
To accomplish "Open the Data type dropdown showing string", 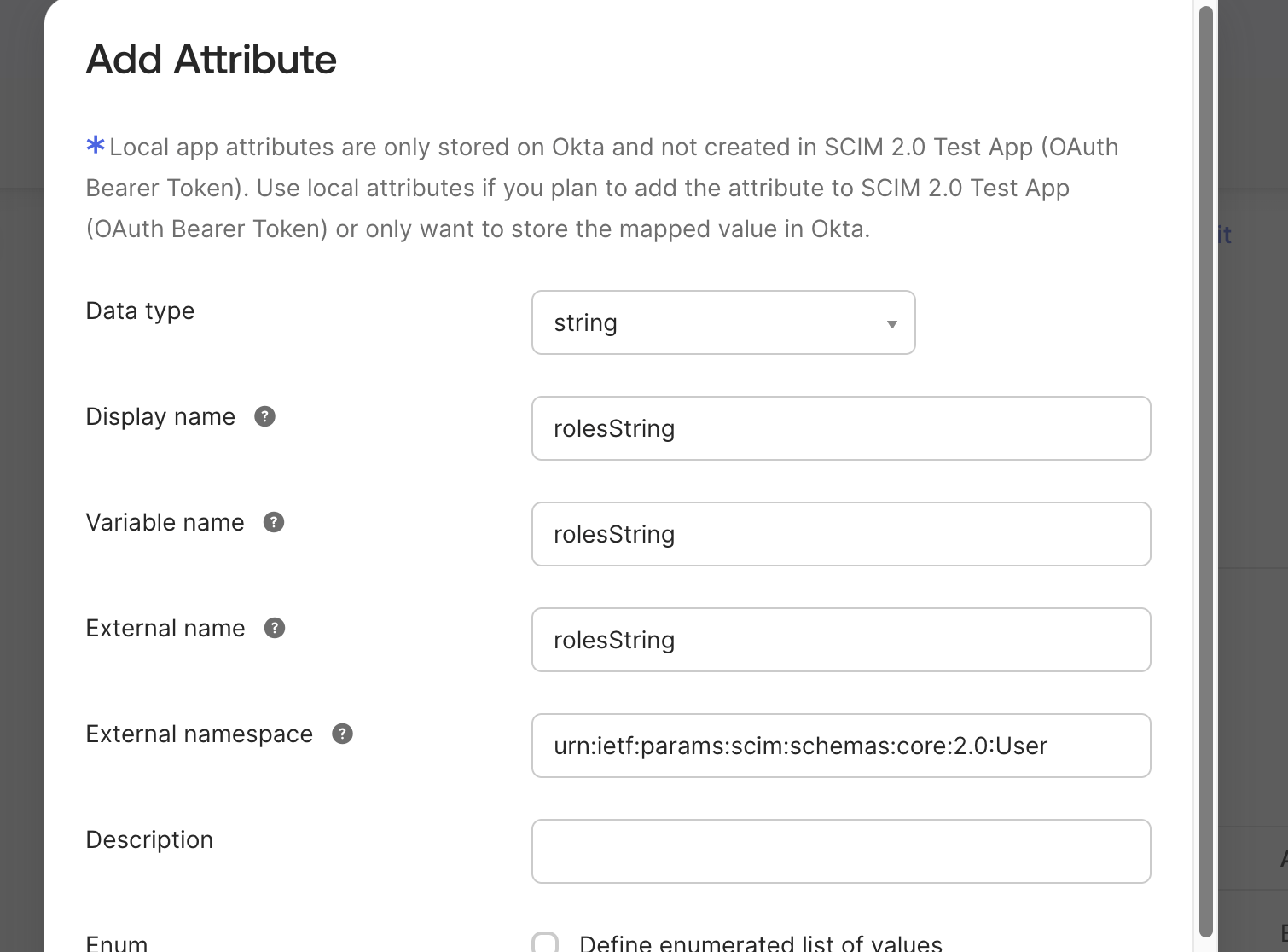I will point(722,322).
